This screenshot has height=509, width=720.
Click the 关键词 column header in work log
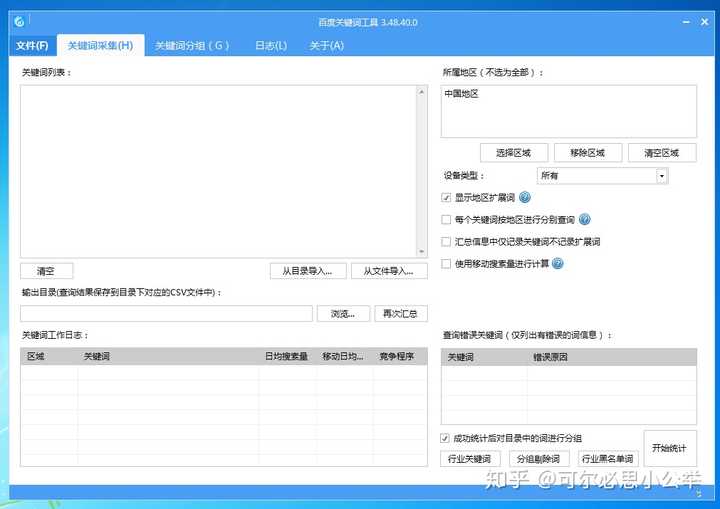pyautogui.click(x=168, y=356)
